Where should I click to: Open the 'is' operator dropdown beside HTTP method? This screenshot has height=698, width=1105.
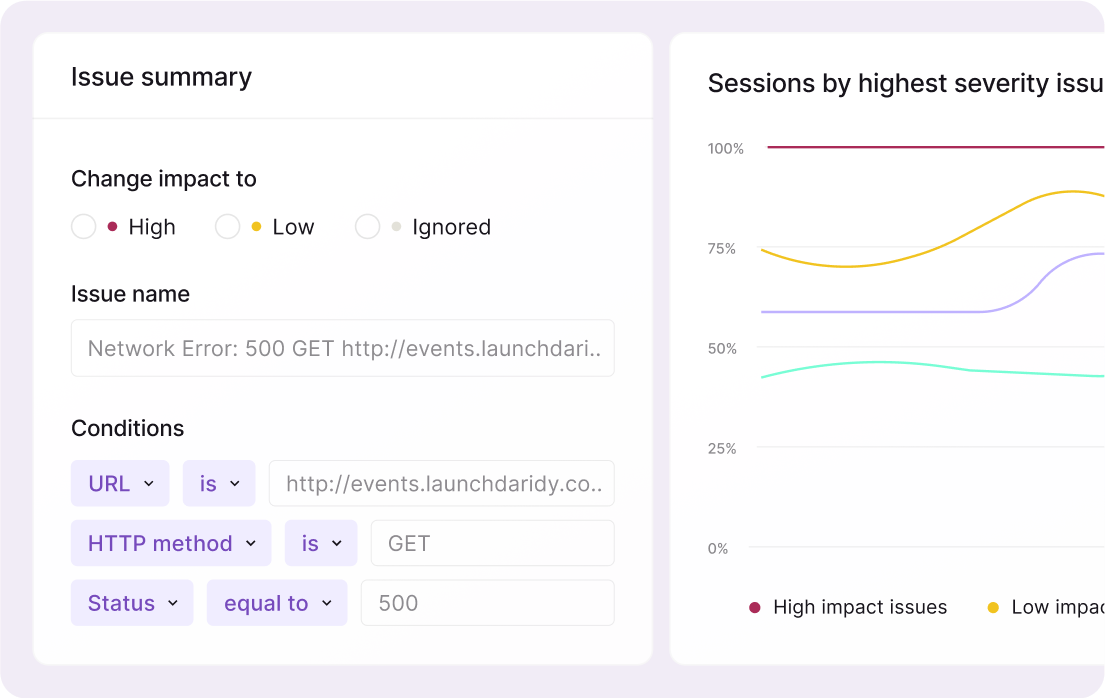pyautogui.click(x=321, y=544)
